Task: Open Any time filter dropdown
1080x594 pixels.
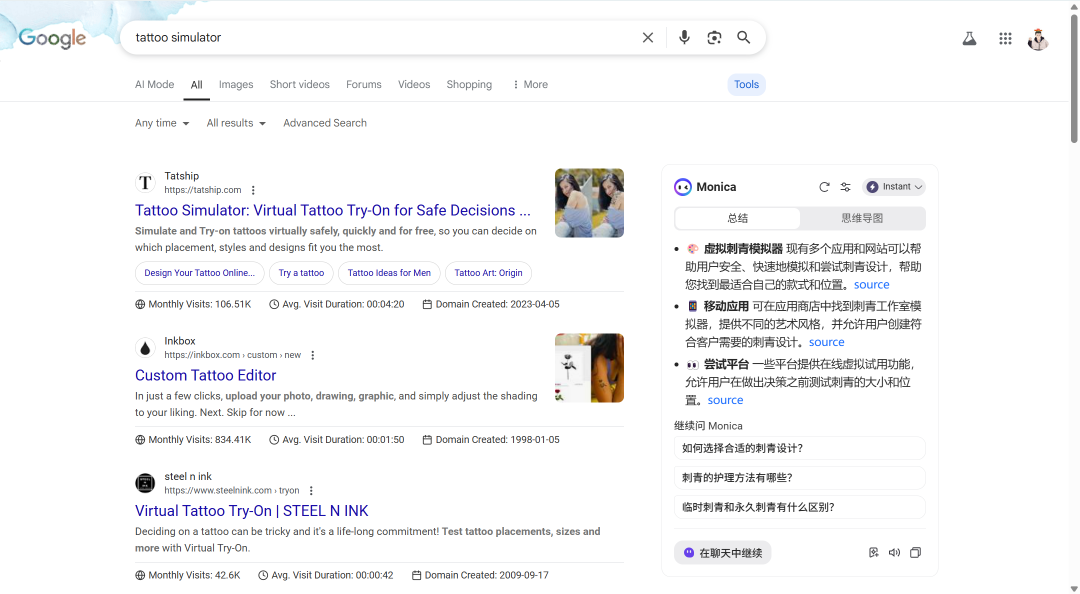Action: click(162, 123)
